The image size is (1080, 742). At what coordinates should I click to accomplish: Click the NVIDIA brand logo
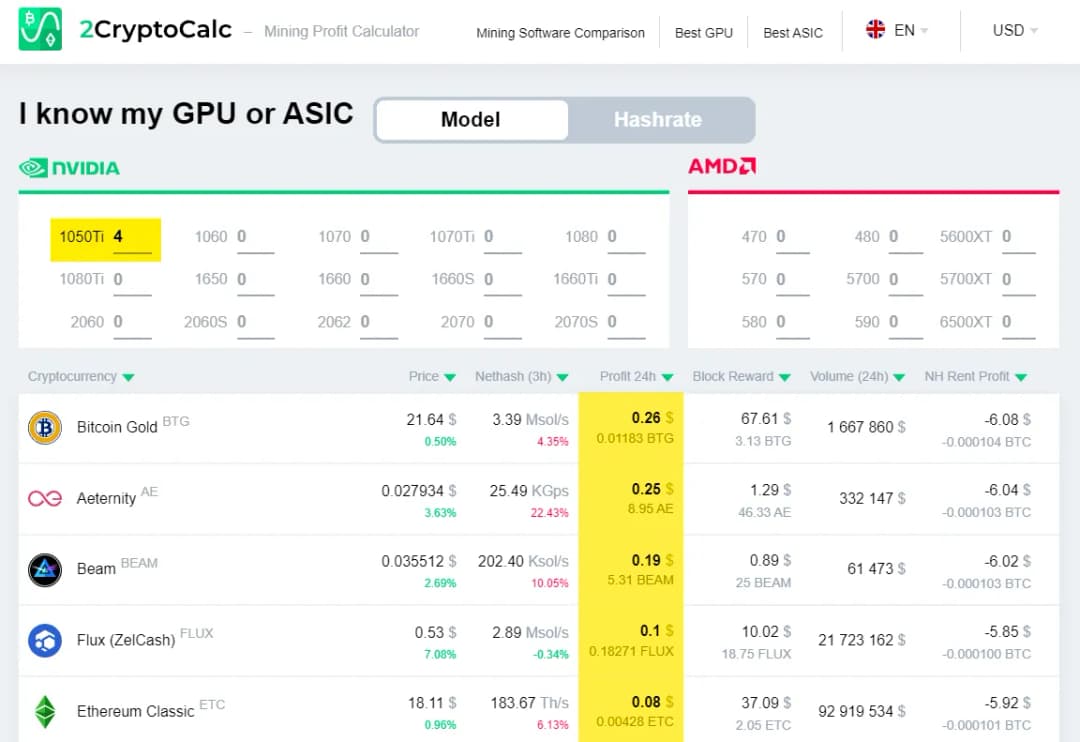69,167
